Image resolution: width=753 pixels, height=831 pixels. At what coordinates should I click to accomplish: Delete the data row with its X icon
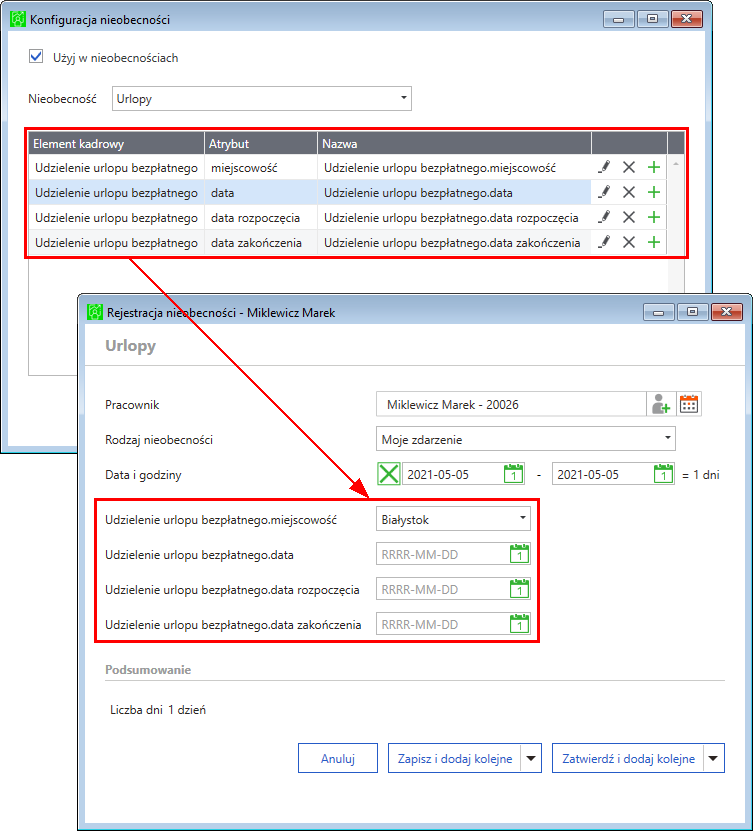click(x=629, y=192)
